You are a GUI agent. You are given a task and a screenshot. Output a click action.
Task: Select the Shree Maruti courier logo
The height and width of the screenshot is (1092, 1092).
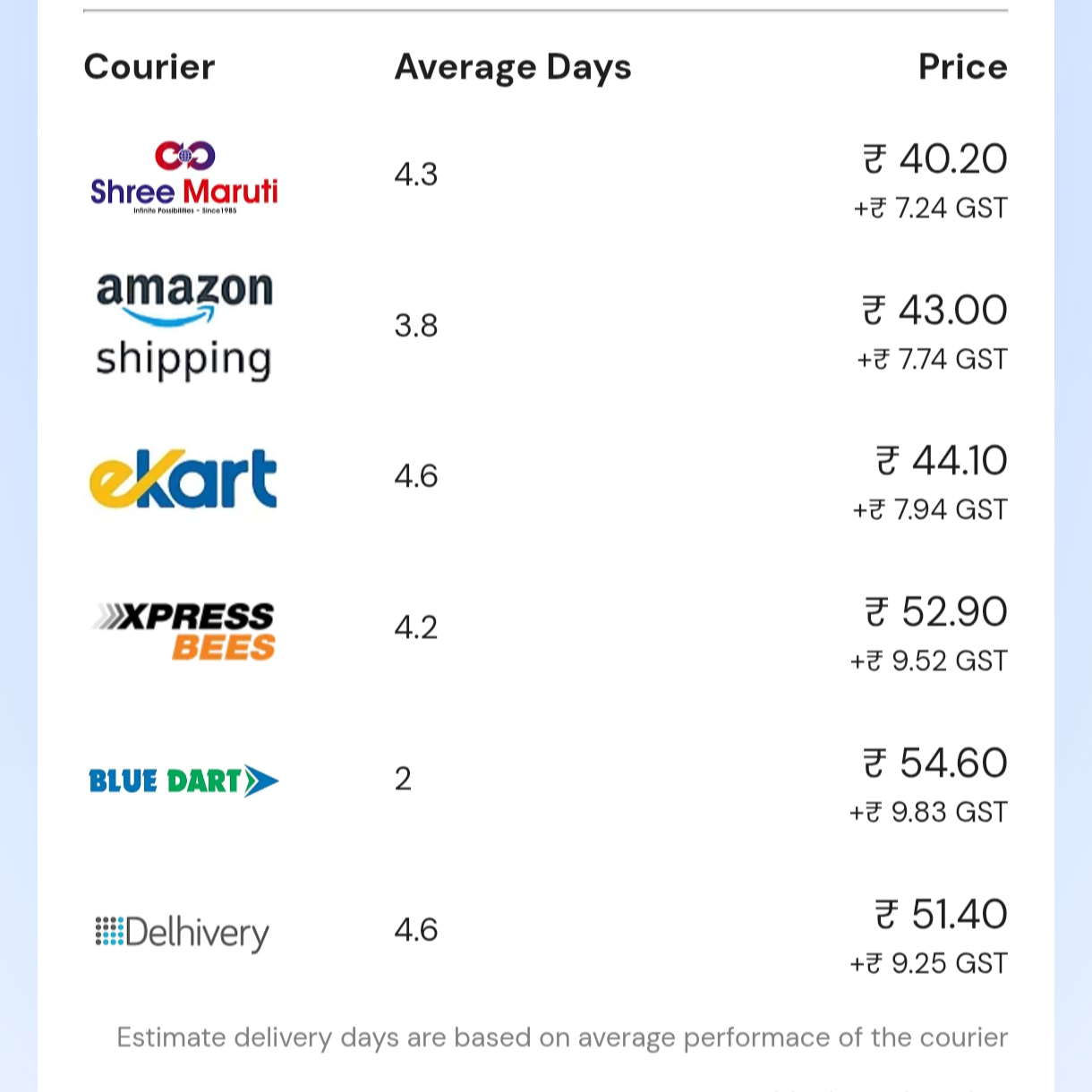[183, 177]
